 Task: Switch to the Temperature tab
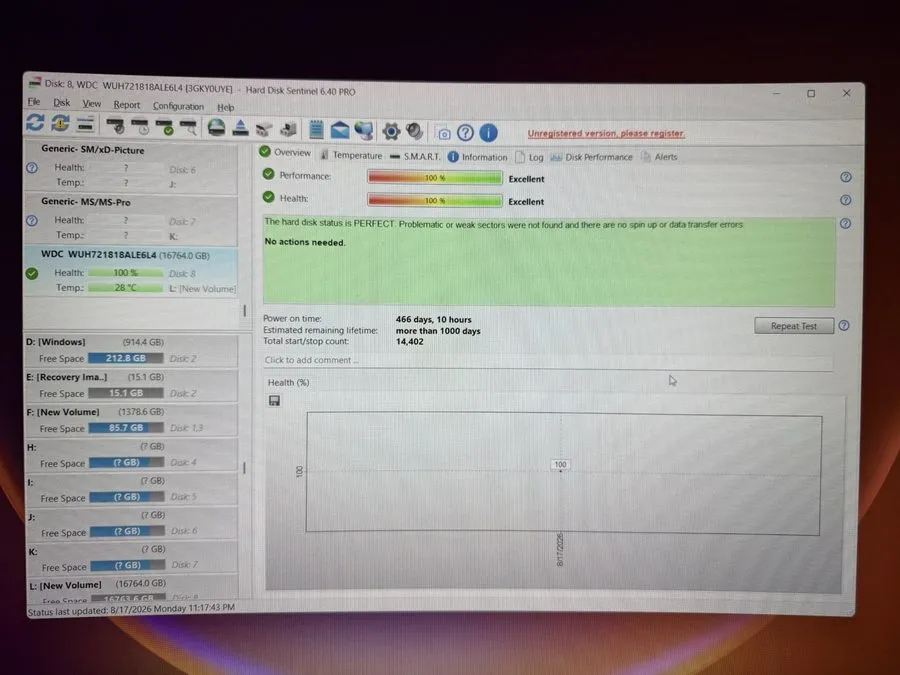(x=351, y=155)
